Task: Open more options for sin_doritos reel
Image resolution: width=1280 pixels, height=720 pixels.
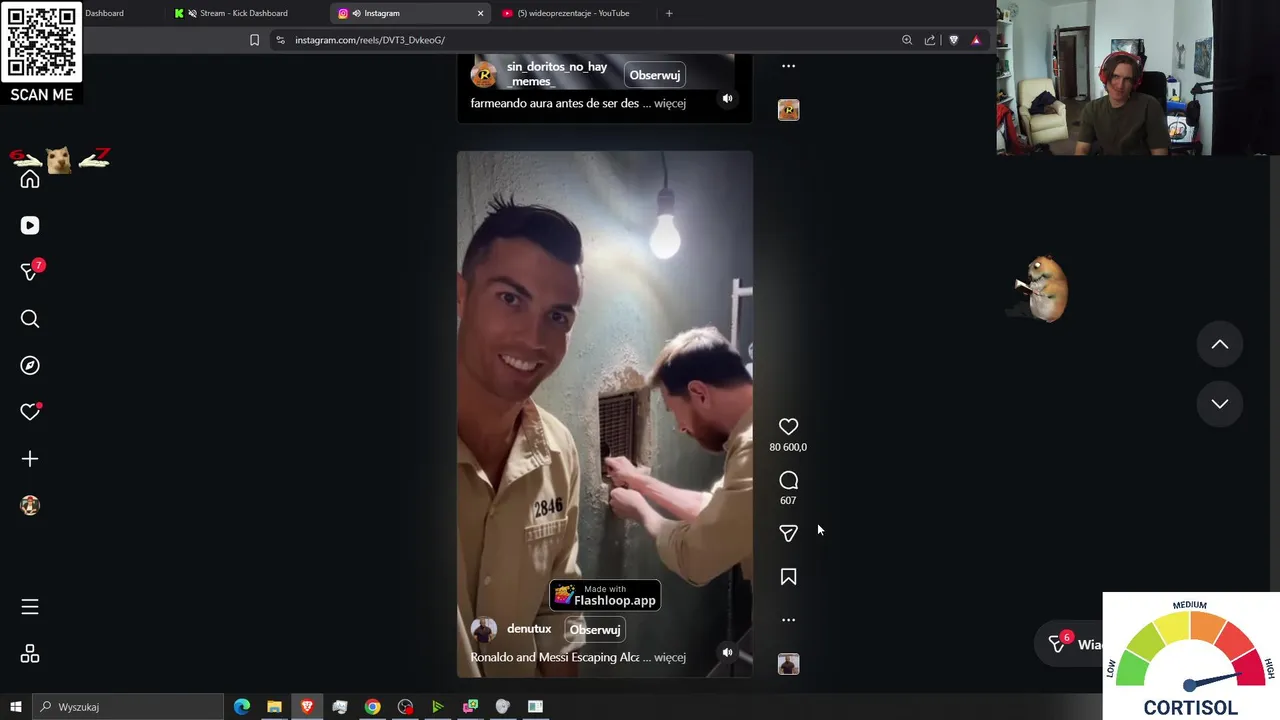Action: click(x=788, y=66)
